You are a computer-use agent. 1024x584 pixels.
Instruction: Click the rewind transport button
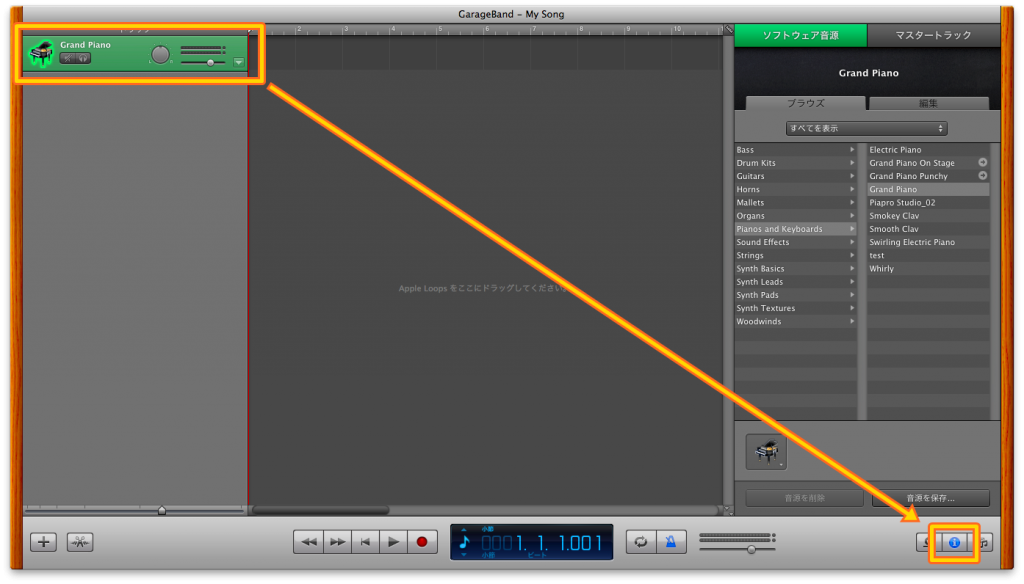[x=308, y=542]
